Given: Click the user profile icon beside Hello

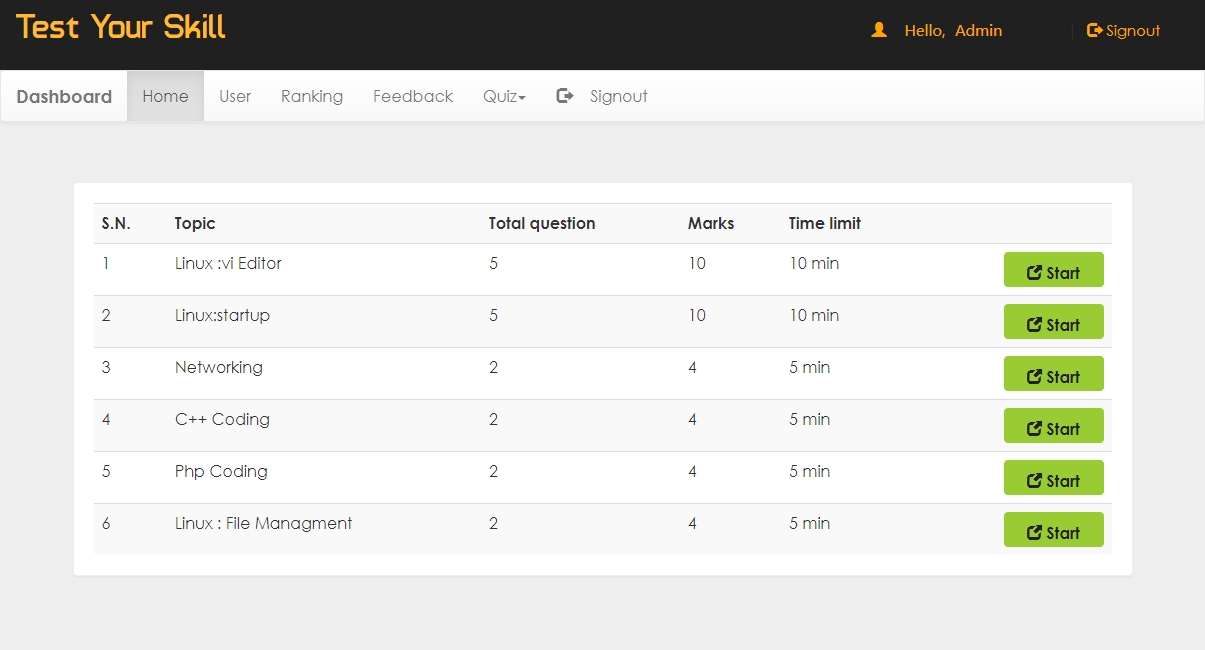Looking at the screenshot, I should (879, 31).
